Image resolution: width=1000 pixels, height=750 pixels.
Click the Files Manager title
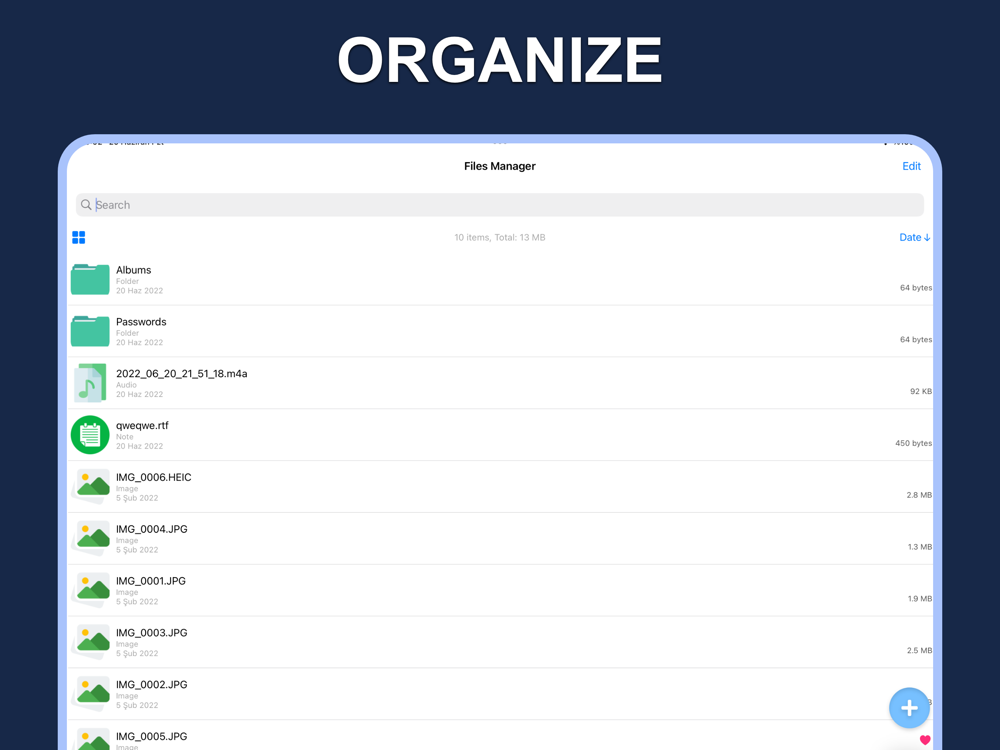click(x=499, y=166)
